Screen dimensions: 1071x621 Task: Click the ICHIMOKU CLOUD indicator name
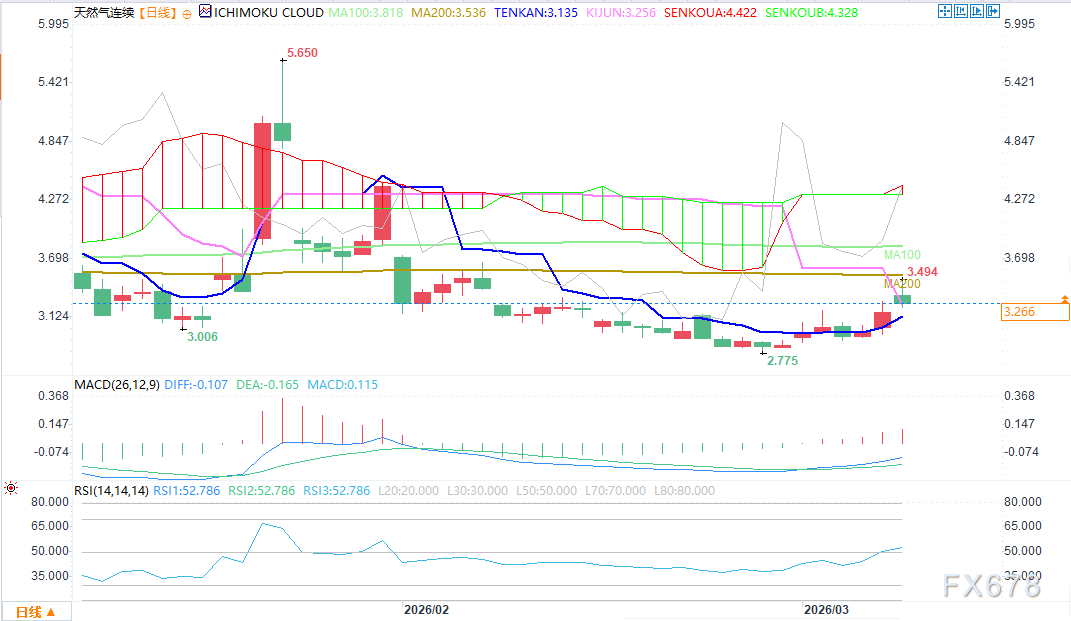[x=269, y=13]
